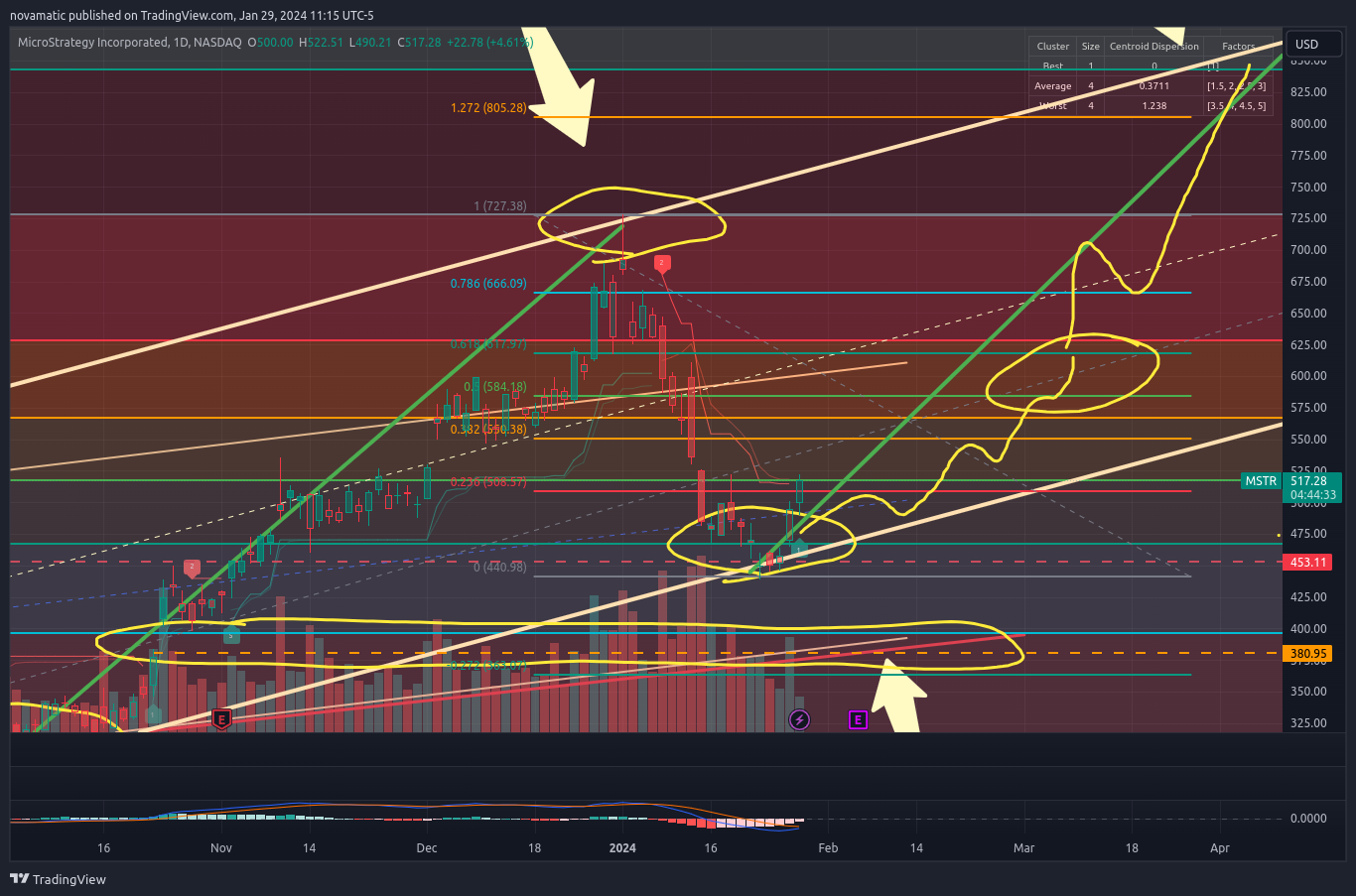Click the red 453.11 price label
Image resolution: width=1356 pixels, height=896 pixels.
coord(1308,563)
